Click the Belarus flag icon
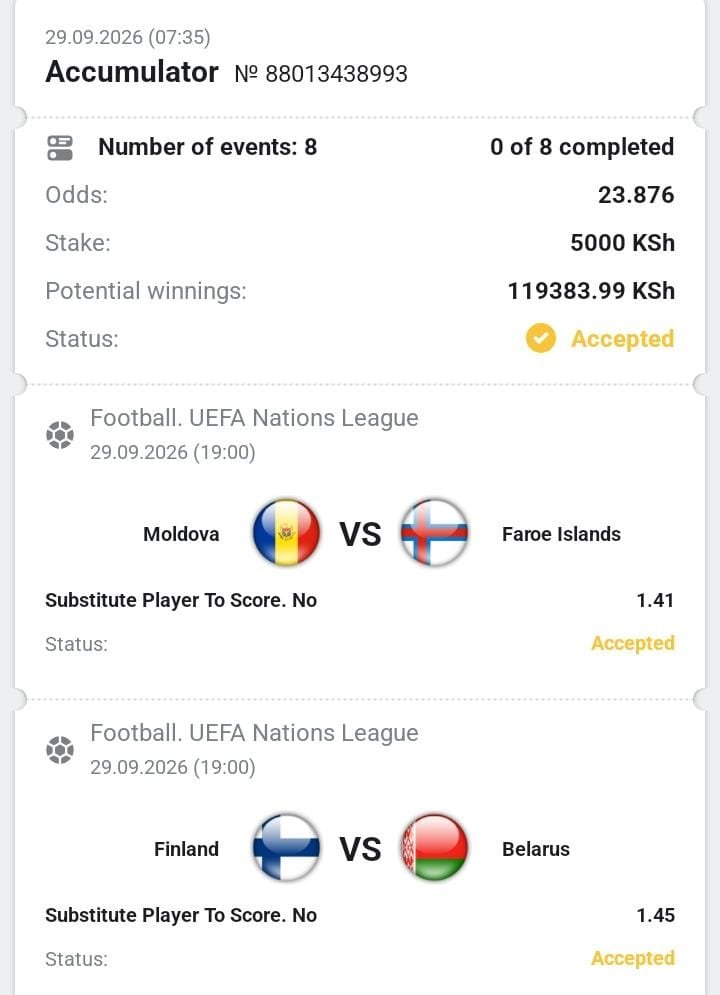The image size is (720, 995). pyautogui.click(x=435, y=847)
